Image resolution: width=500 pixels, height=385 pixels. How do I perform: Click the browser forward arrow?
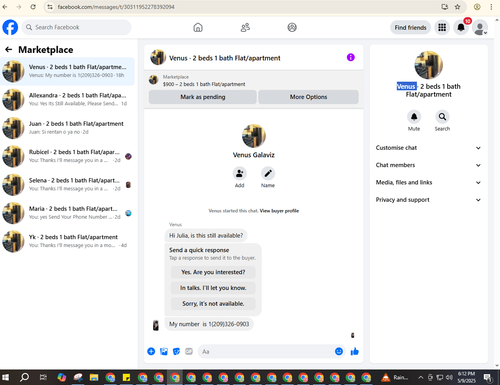coord(19,7)
